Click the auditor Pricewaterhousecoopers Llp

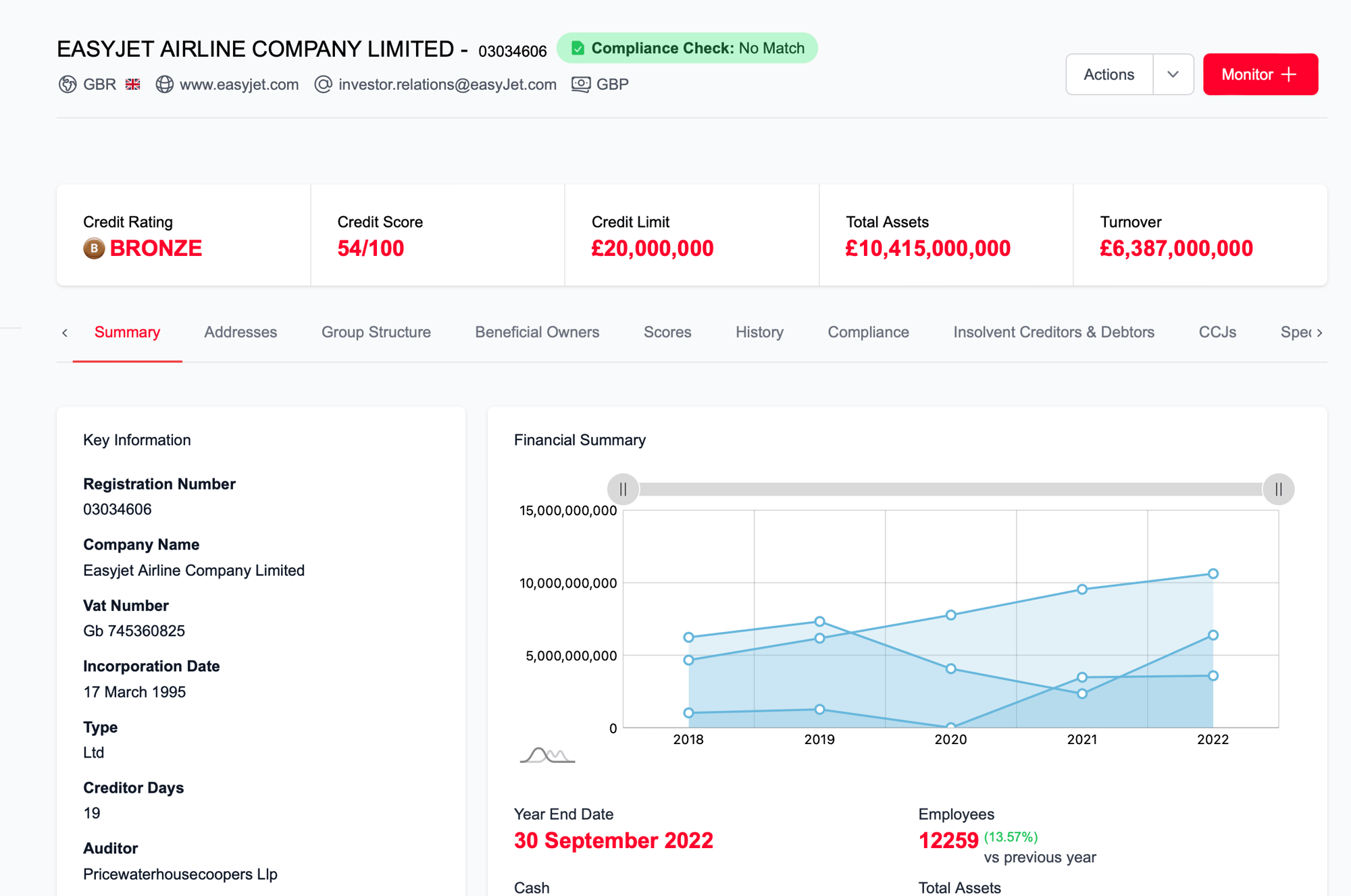pyautogui.click(x=180, y=874)
